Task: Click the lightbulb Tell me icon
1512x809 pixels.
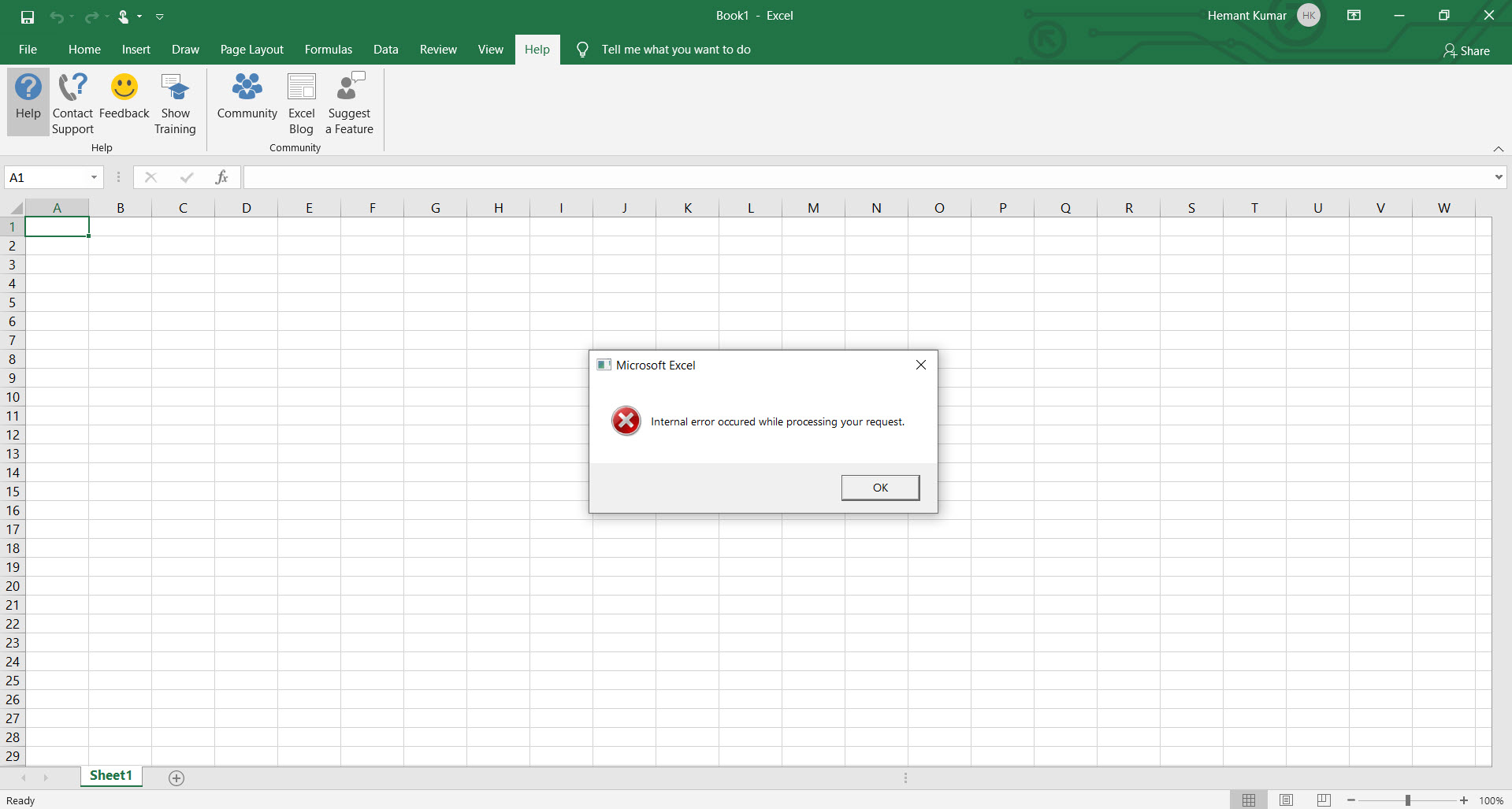Action: pos(582,50)
